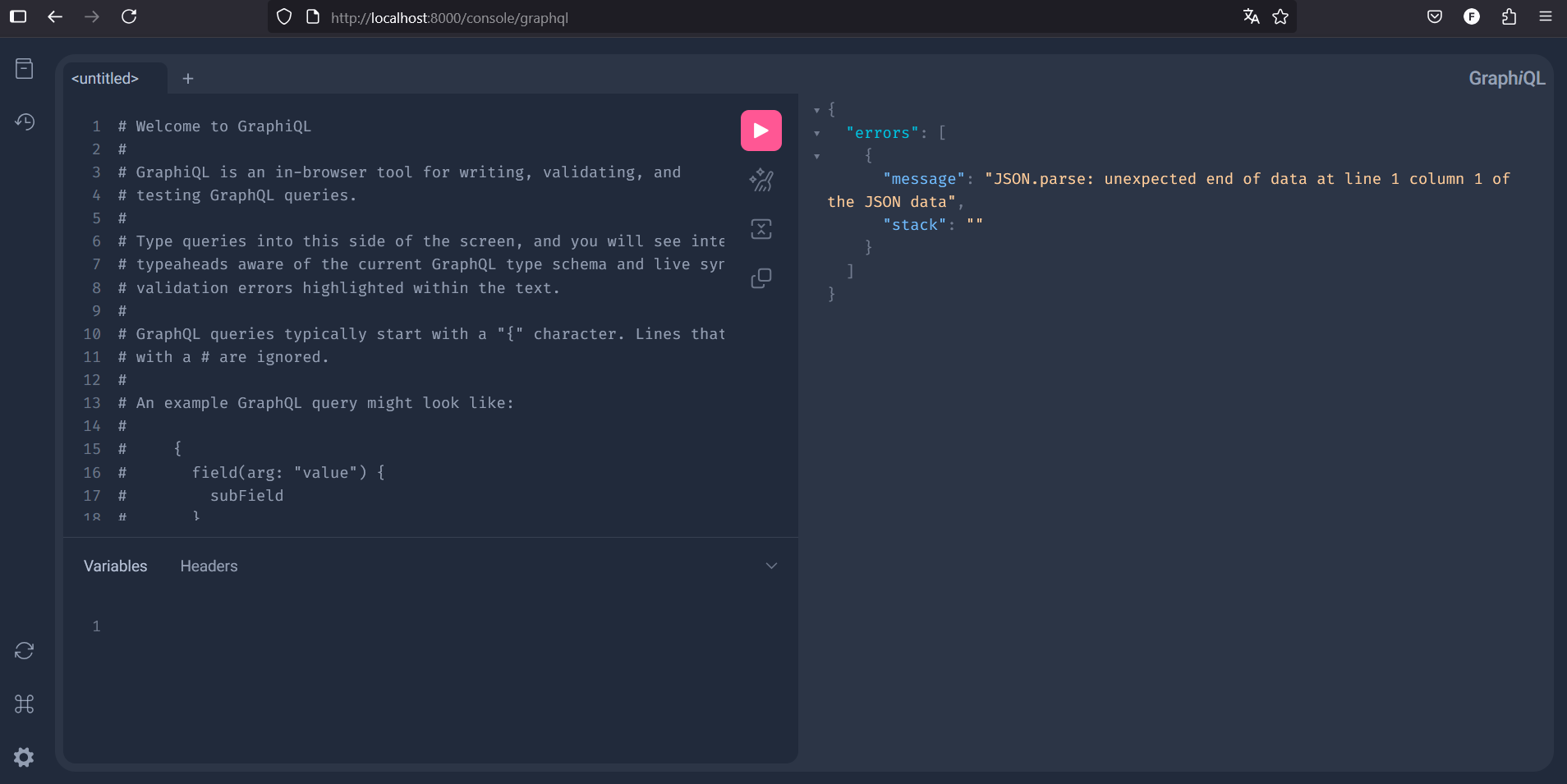Click the tracking protection shield icon

(x=284, y=17)
